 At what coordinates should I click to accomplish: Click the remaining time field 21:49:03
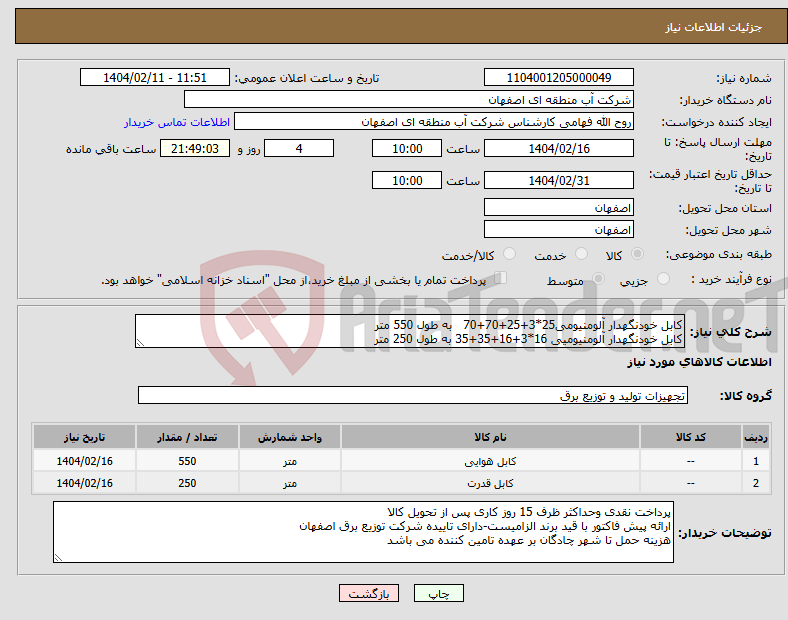195,148
